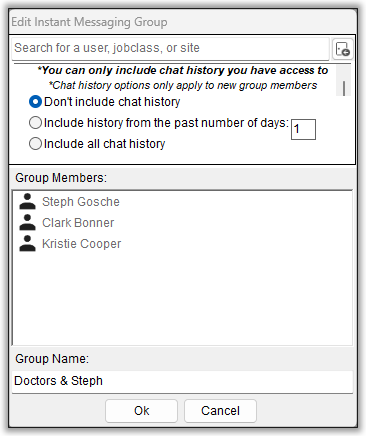The height and width of the screenshot is (436, 366).
Task: Select Steph Gosche in group members
Action: (81, 202)
